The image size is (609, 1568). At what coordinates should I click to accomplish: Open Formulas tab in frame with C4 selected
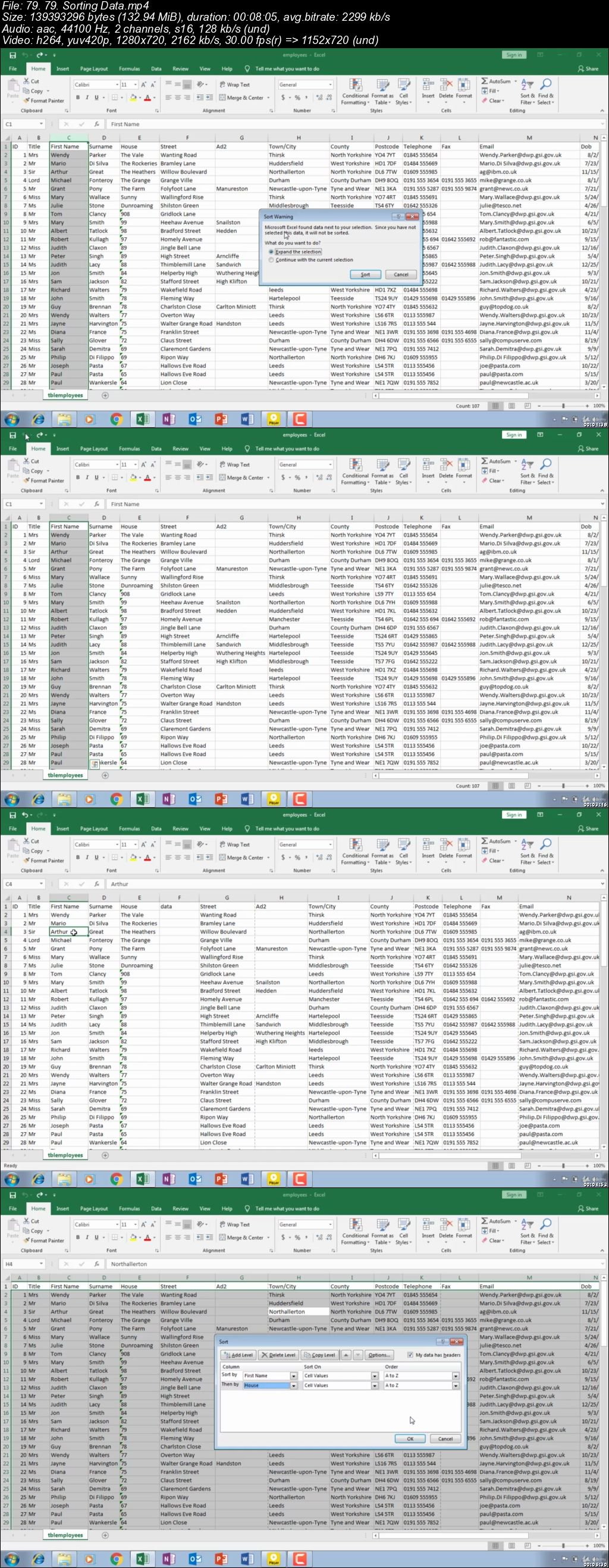129,828
